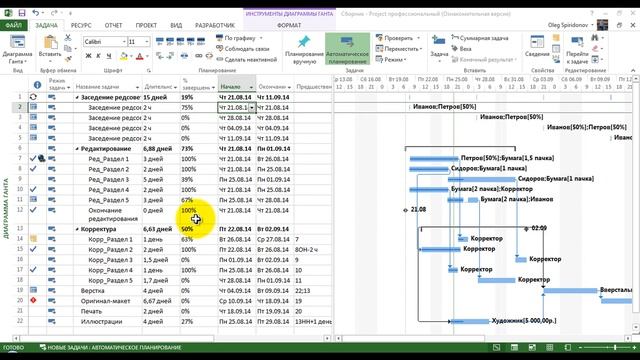
Task: Click the Oleg Spiridonov account name
Action: [567, 25]
